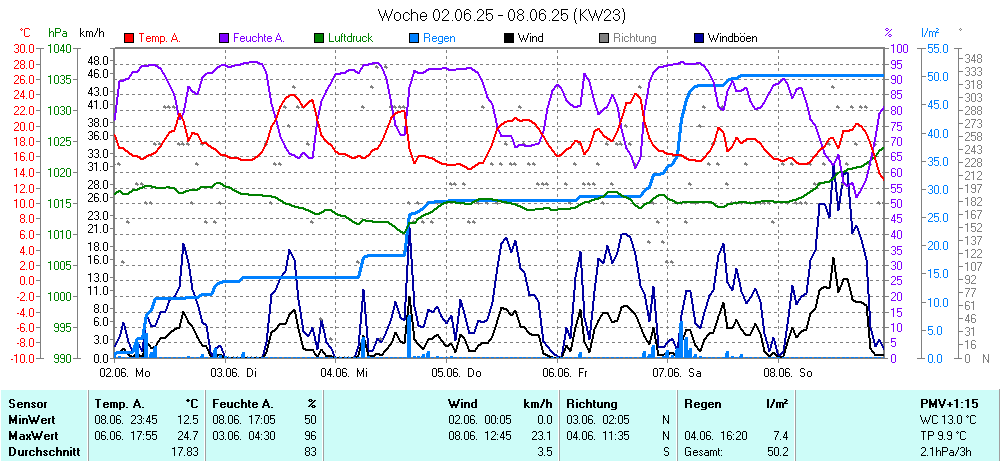
Task: Click the purple Feuchte A. legend swatch
Action: coord(224,38)
